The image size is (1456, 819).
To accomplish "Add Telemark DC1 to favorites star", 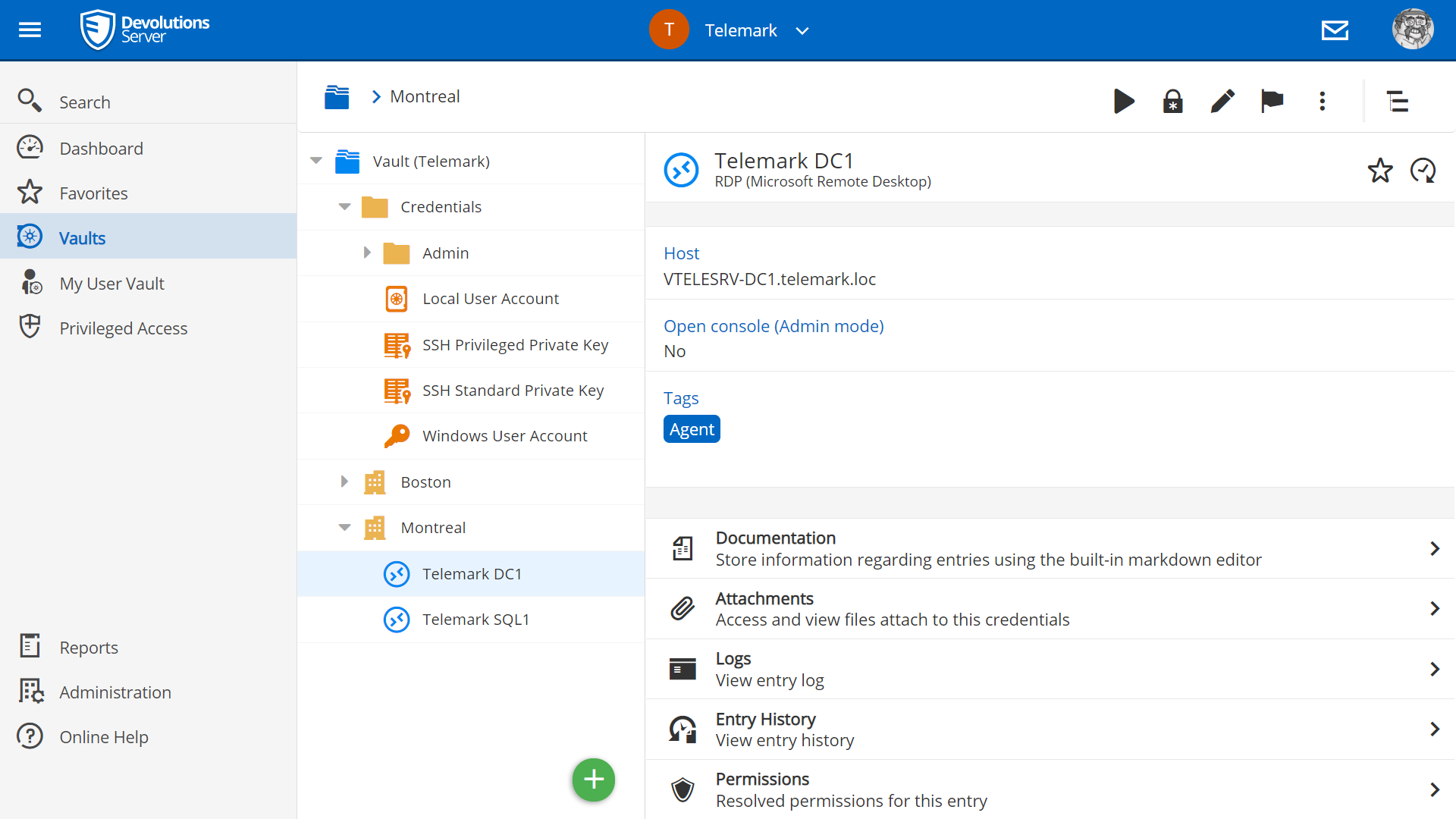I will (1379, 171).
